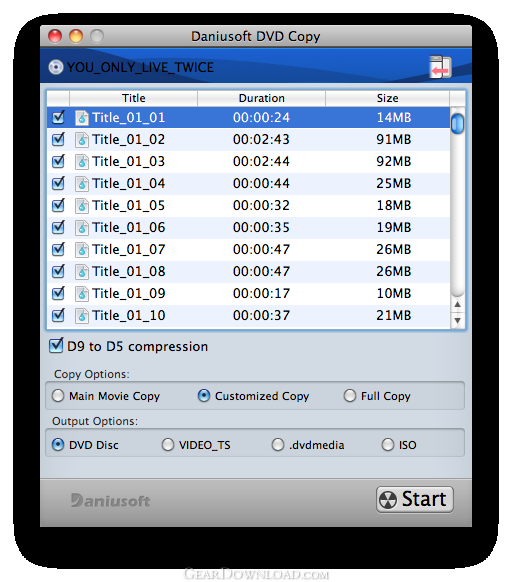Choose VIDEO_TS output option
This screenshot has height=582, width=512.
click(168, 444)
